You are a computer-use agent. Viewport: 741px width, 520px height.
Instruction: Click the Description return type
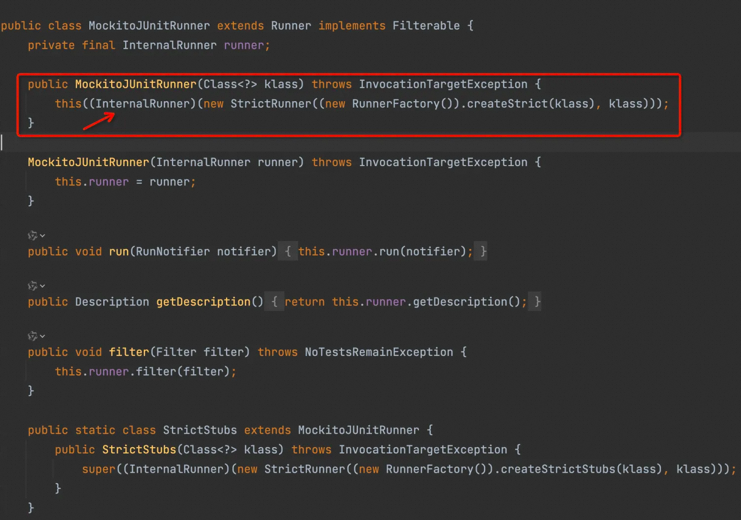[112, 302]
